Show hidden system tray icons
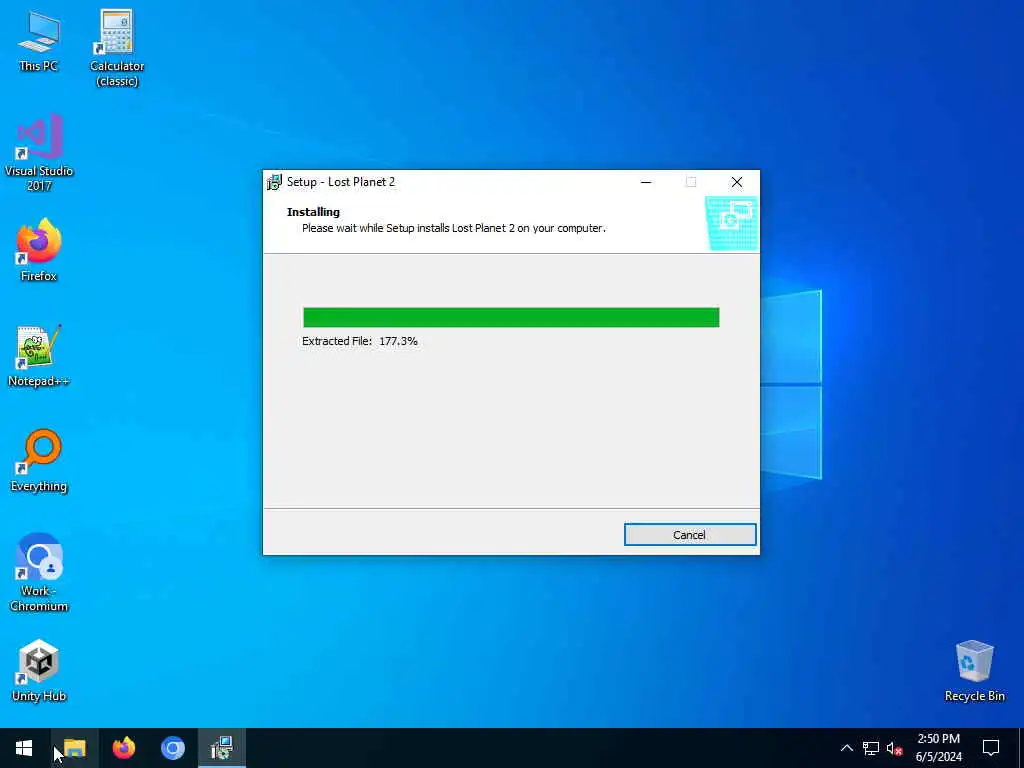Viewport: 1024px width, 768px height. click(x=846, y=748)
